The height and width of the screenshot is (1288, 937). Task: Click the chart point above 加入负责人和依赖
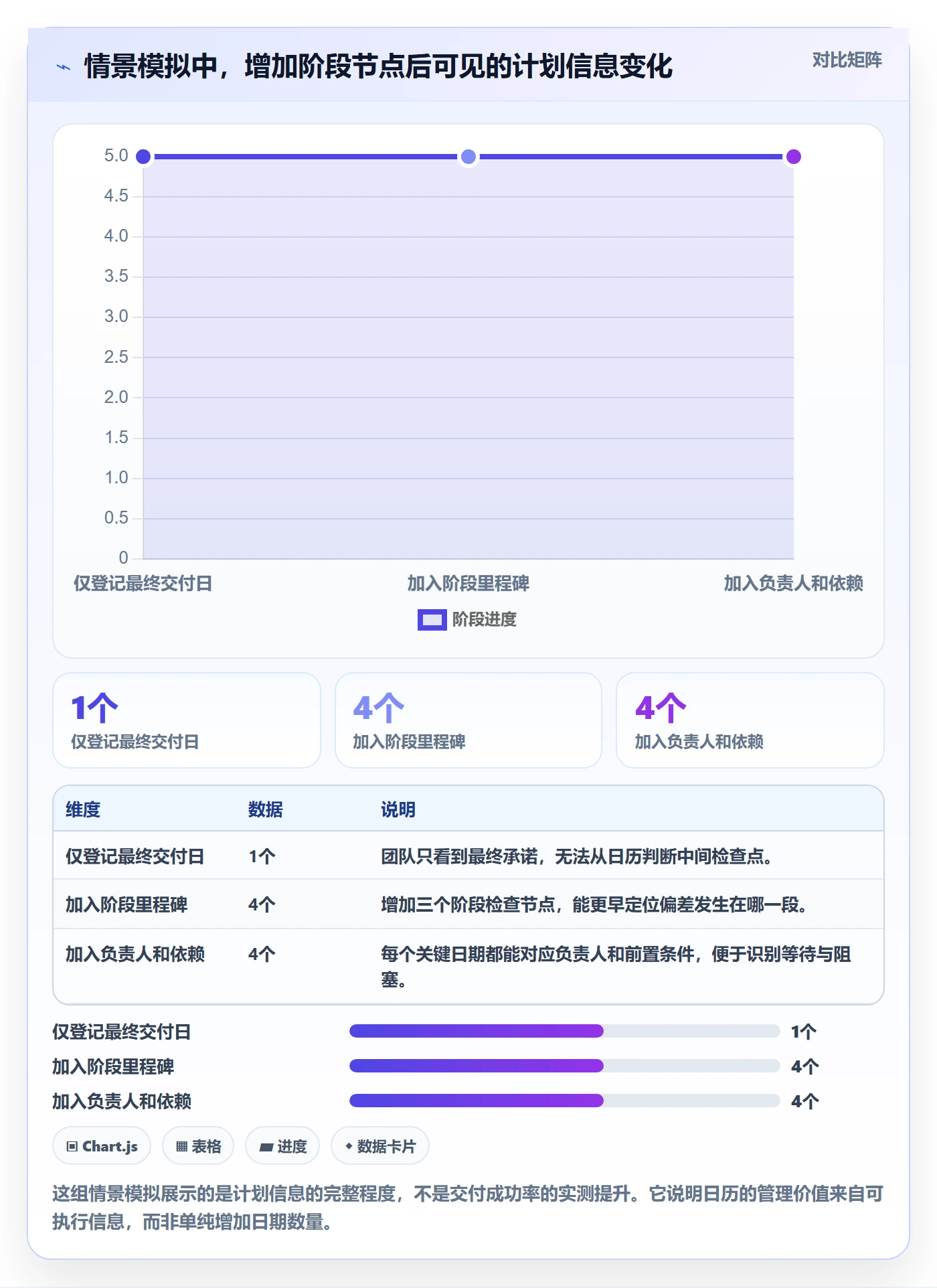794,157
